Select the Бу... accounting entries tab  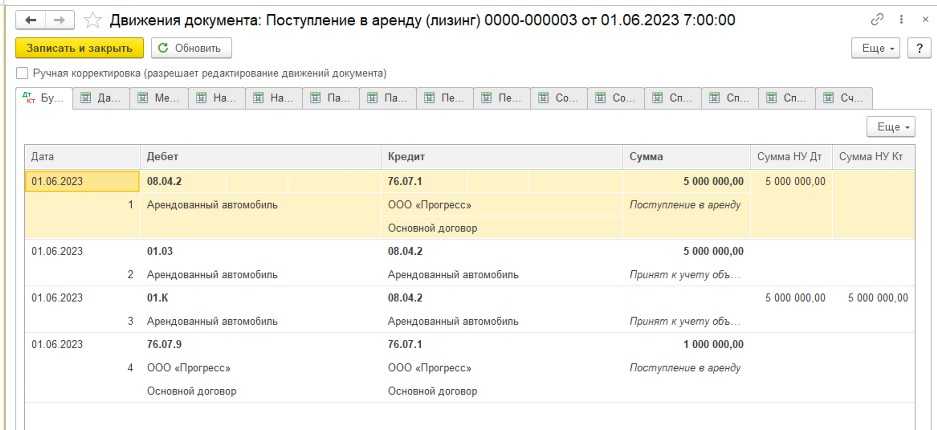click(x=44, y=99)
